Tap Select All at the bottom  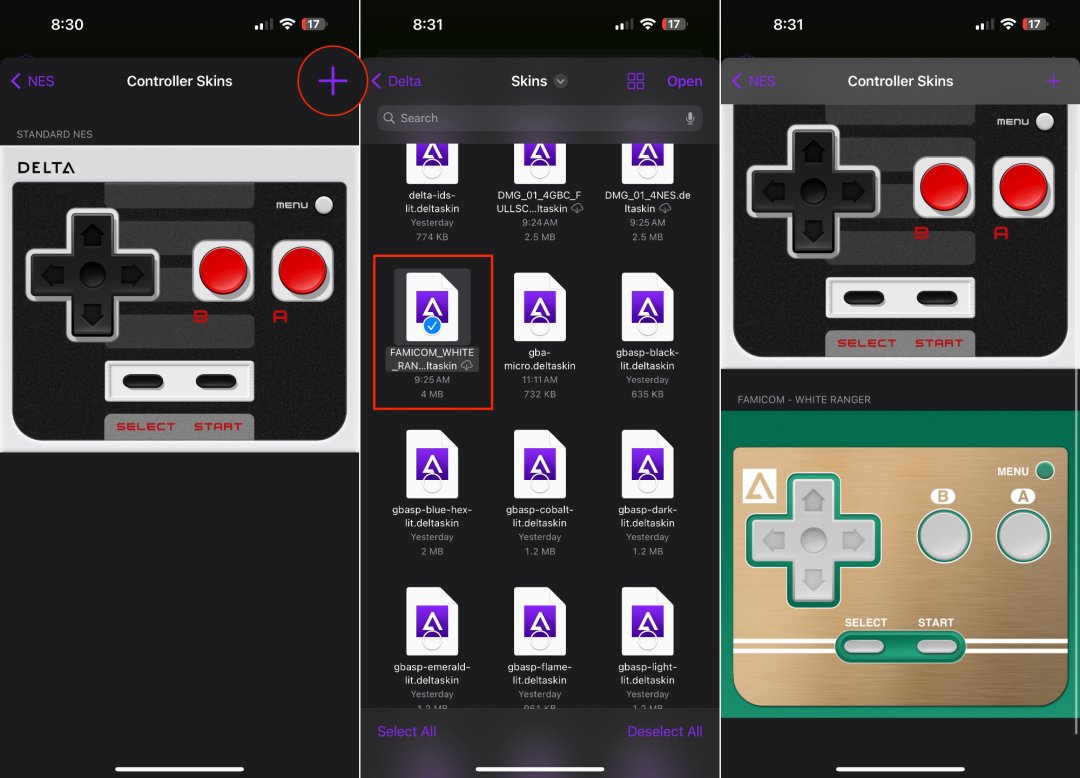click(406, 731)
